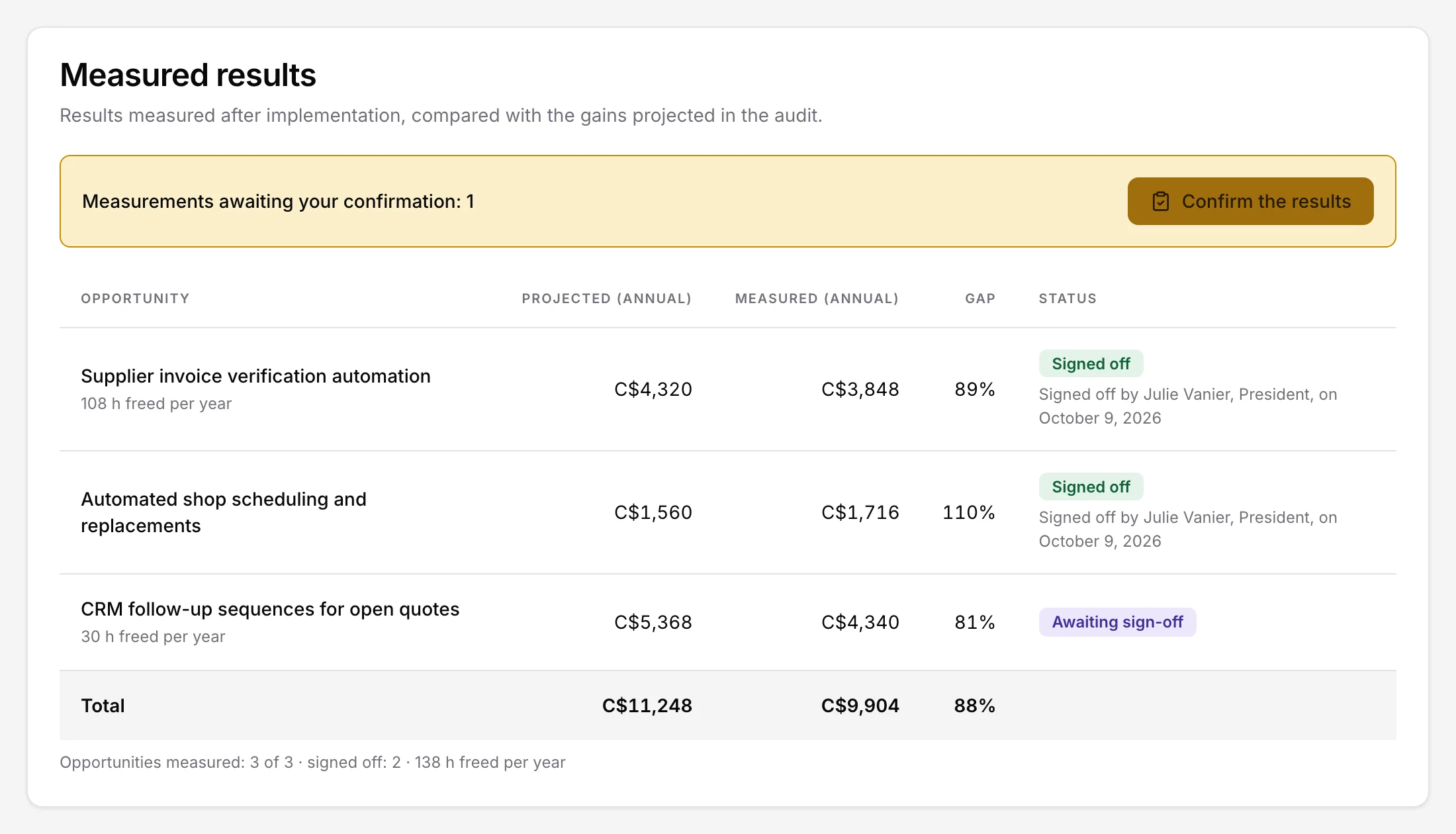This screenshot has width=1456, height=834.
Task: Select the Opportunity column header
Action: [x=135, y=299]
